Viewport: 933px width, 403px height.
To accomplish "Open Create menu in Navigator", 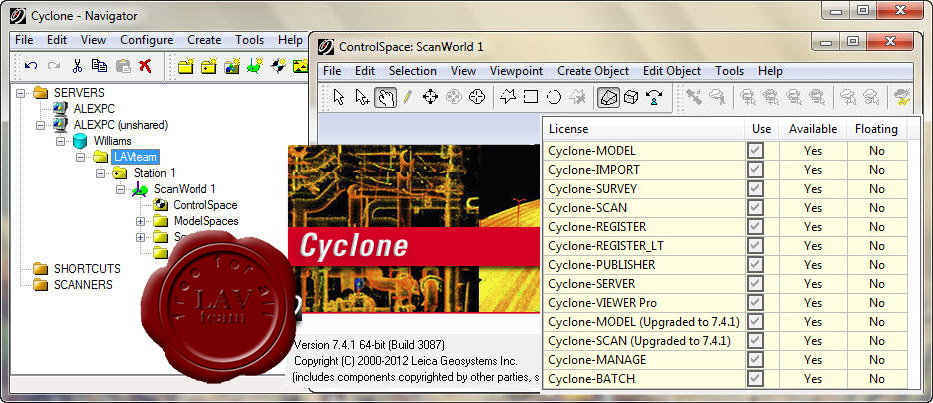I will [x=204, y=40].
